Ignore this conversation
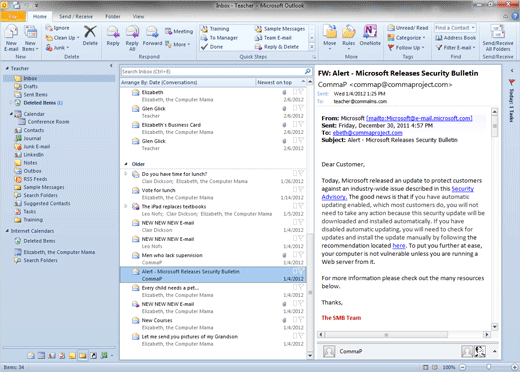This screenshot has width=520, height=372. pyautogui.click(x=58, y=28)
